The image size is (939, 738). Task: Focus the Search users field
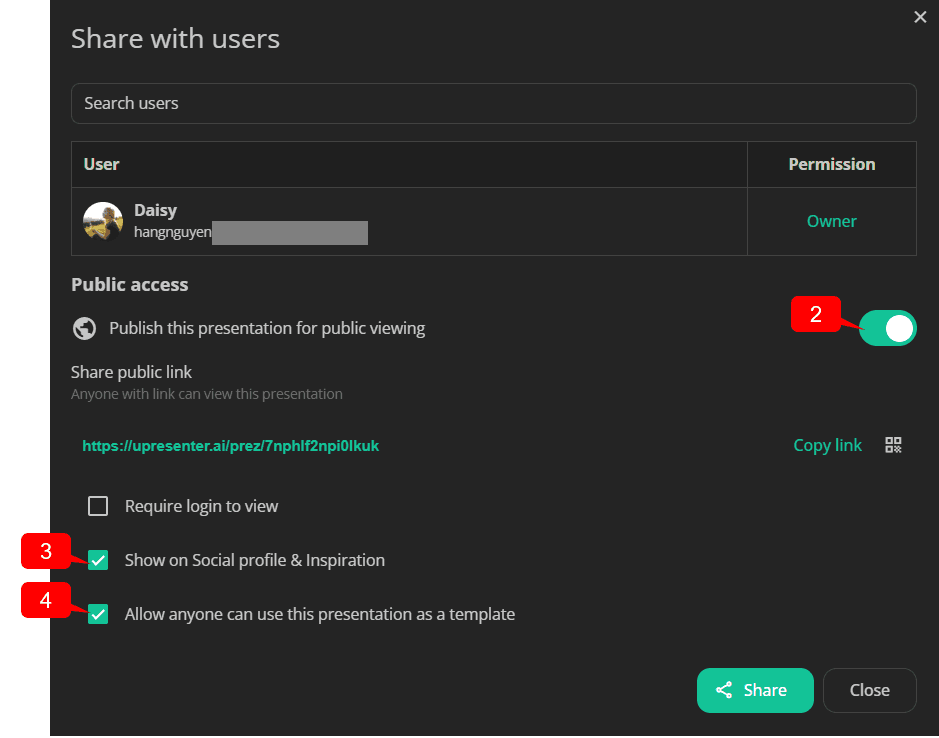coord(493,103)
